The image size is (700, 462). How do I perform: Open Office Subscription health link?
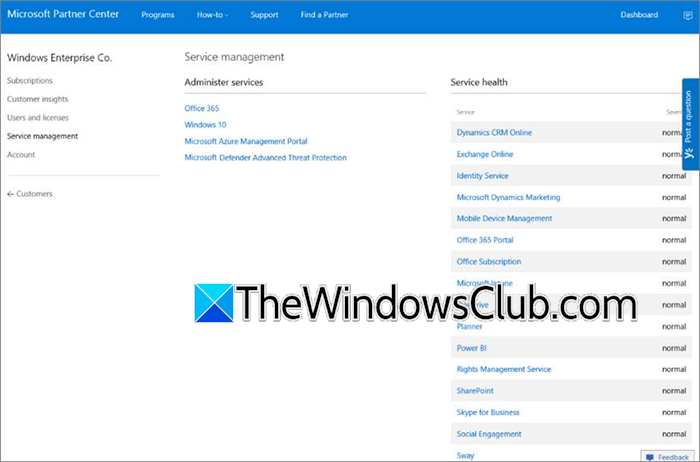(x=489, y=262)
